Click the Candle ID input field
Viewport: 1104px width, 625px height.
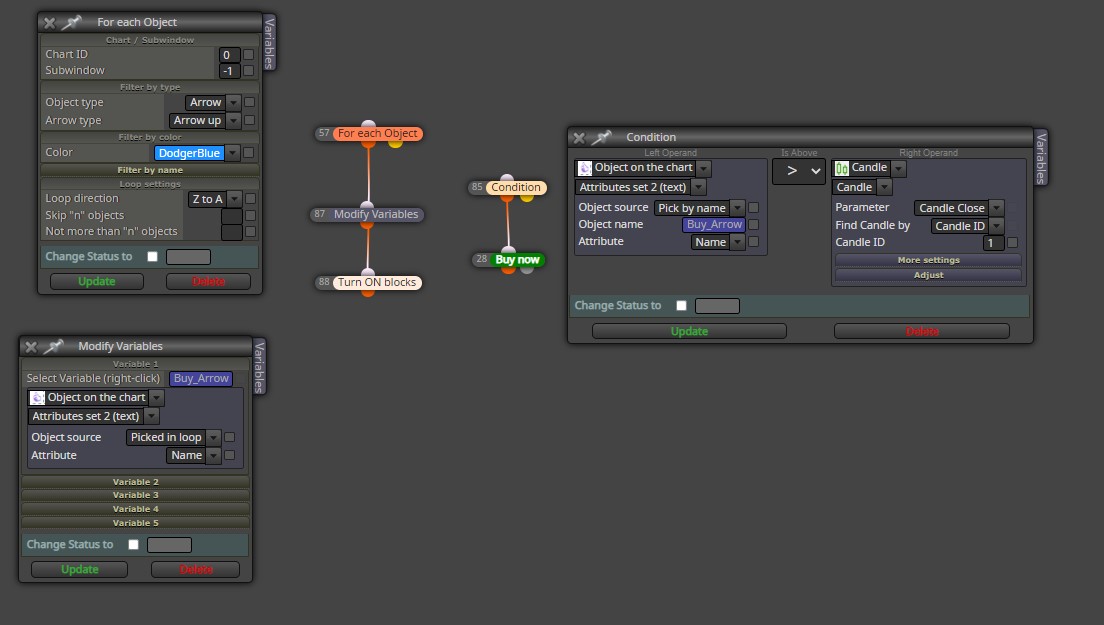click(993, 243)
